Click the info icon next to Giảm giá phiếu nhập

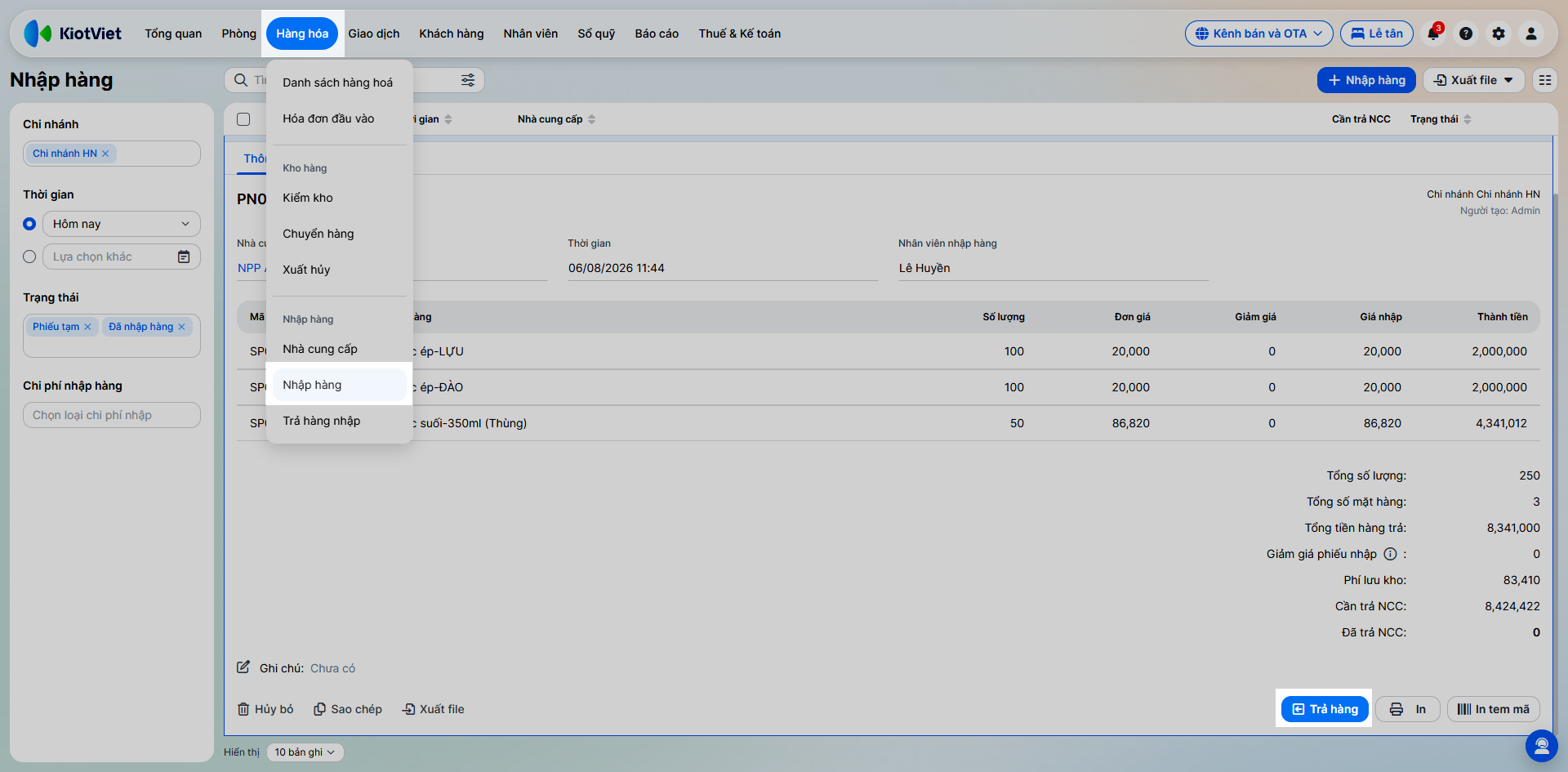tap(1390, 554)
